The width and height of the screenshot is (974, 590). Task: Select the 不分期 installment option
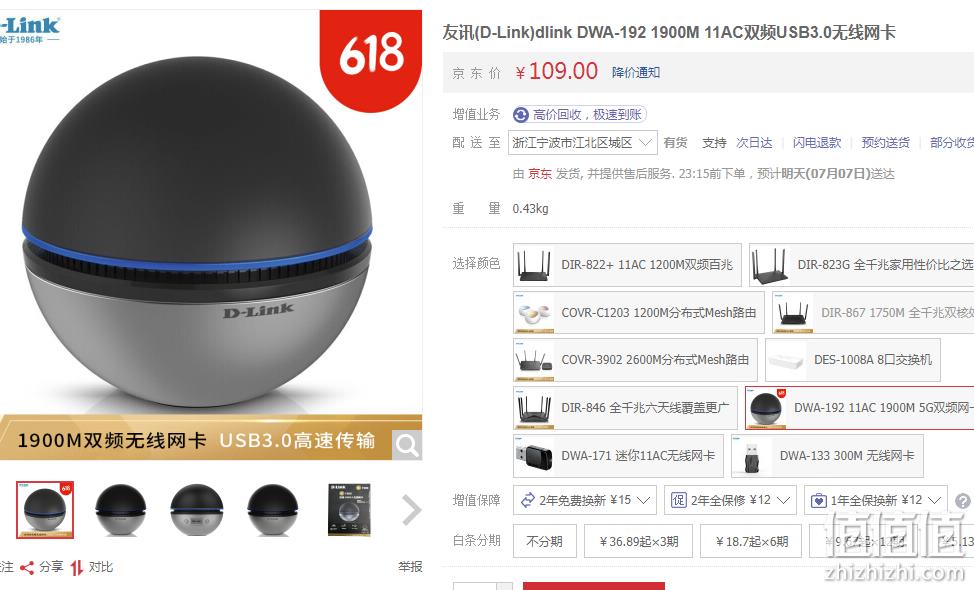click(545, 541)
